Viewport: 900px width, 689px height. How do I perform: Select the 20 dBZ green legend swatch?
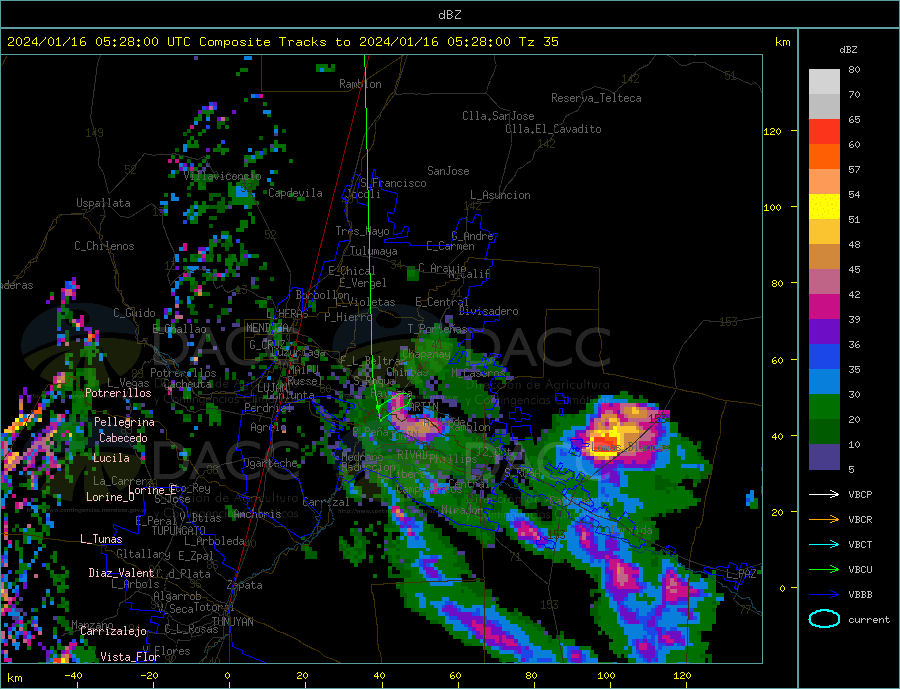click(x=824, y=406)
